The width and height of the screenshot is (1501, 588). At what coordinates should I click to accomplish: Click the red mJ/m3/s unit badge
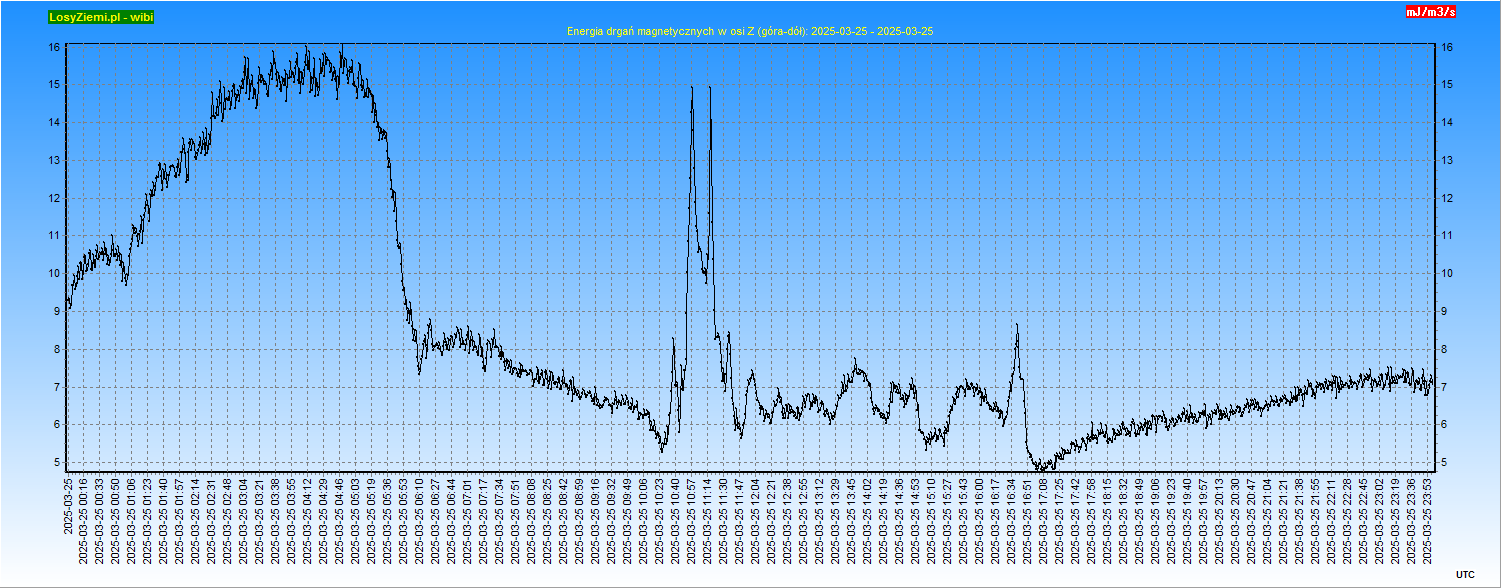tap(1430, 12)
